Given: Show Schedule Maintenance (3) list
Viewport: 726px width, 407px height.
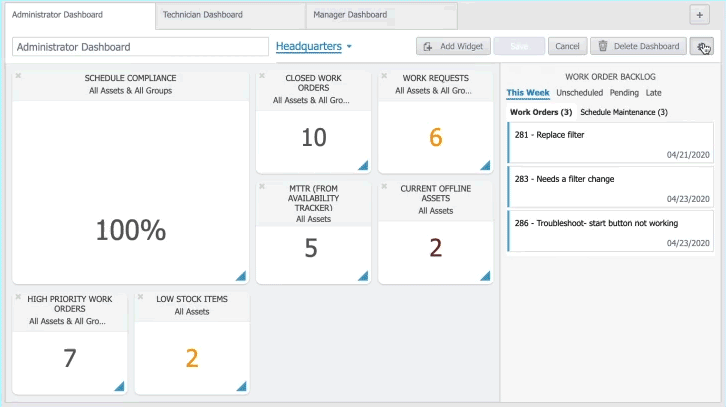Looking at the screenshot, I should click(624, 112).
